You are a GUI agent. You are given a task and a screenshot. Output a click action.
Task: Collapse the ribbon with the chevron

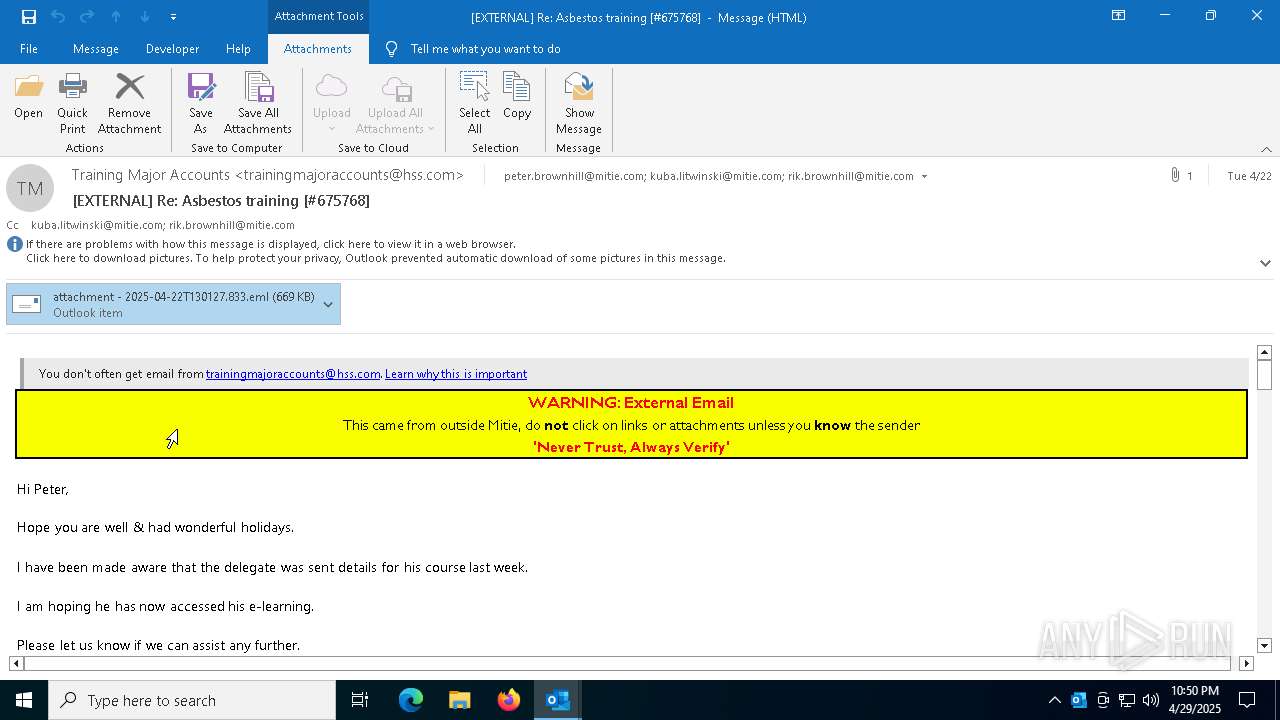[x=1266, y=149]
